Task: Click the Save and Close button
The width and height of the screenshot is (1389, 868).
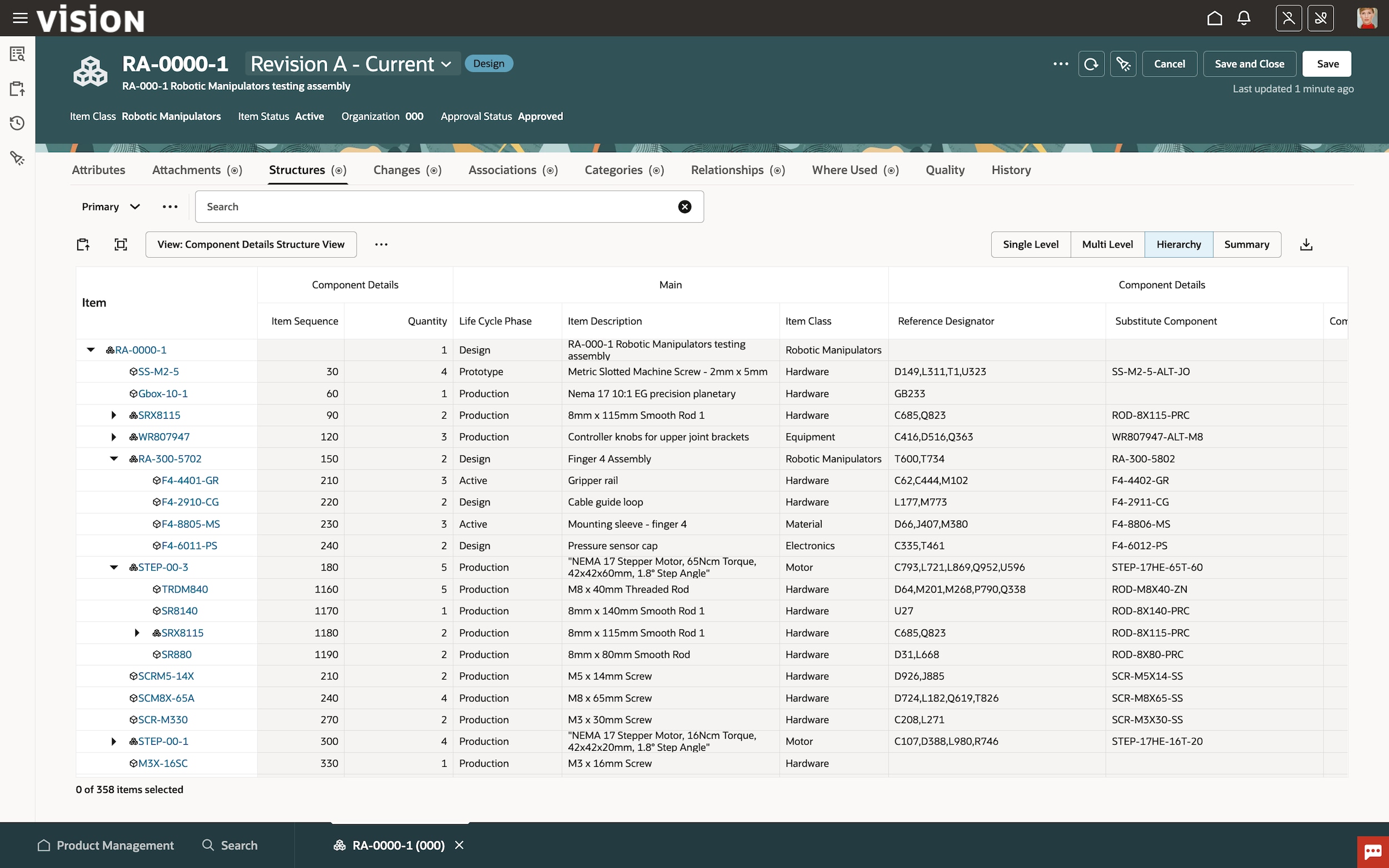Action: (1249, 64)
